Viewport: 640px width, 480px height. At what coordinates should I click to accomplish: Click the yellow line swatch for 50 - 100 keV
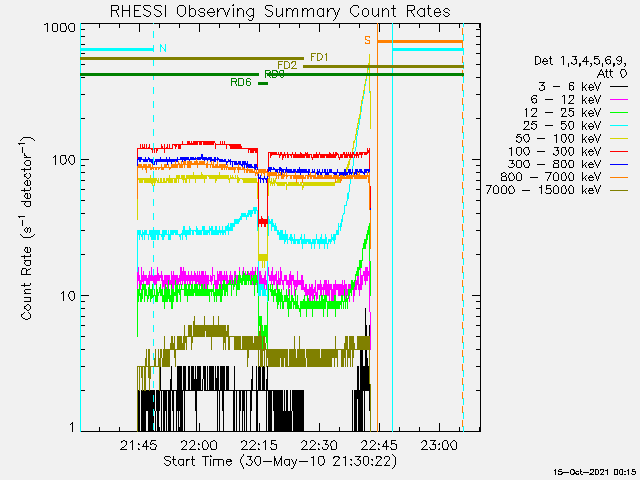click(619, 139)
